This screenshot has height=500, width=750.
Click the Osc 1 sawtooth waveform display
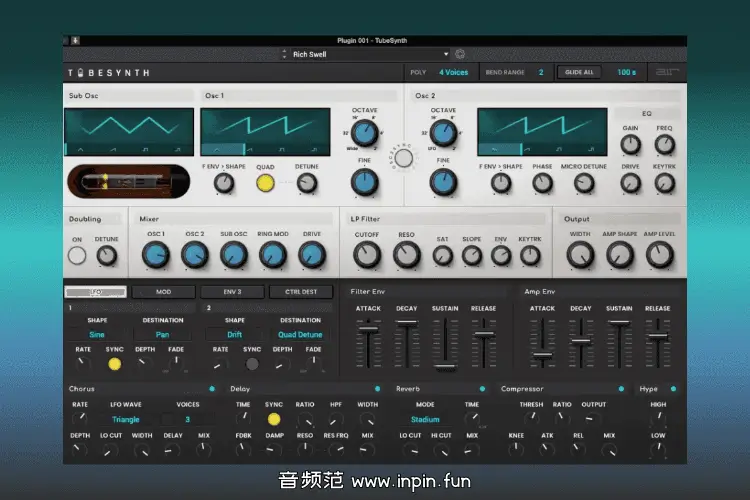[x=264, y=132]
